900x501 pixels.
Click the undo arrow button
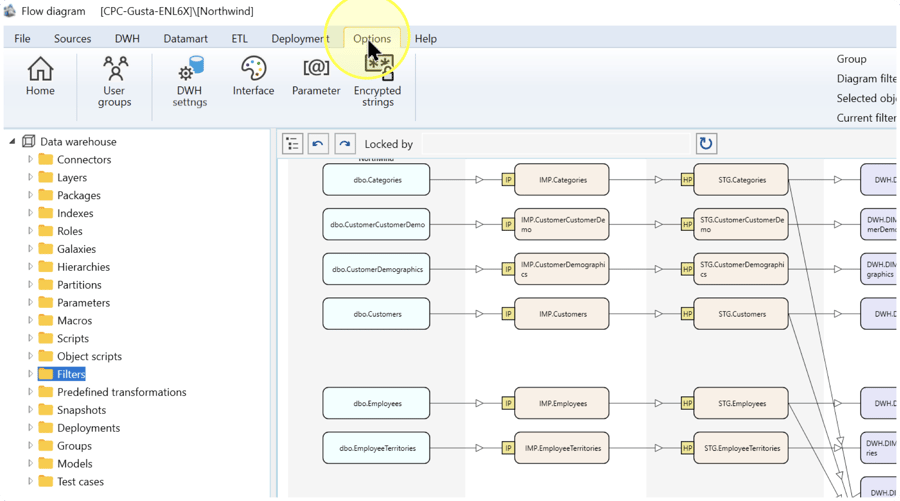[319, 143]
